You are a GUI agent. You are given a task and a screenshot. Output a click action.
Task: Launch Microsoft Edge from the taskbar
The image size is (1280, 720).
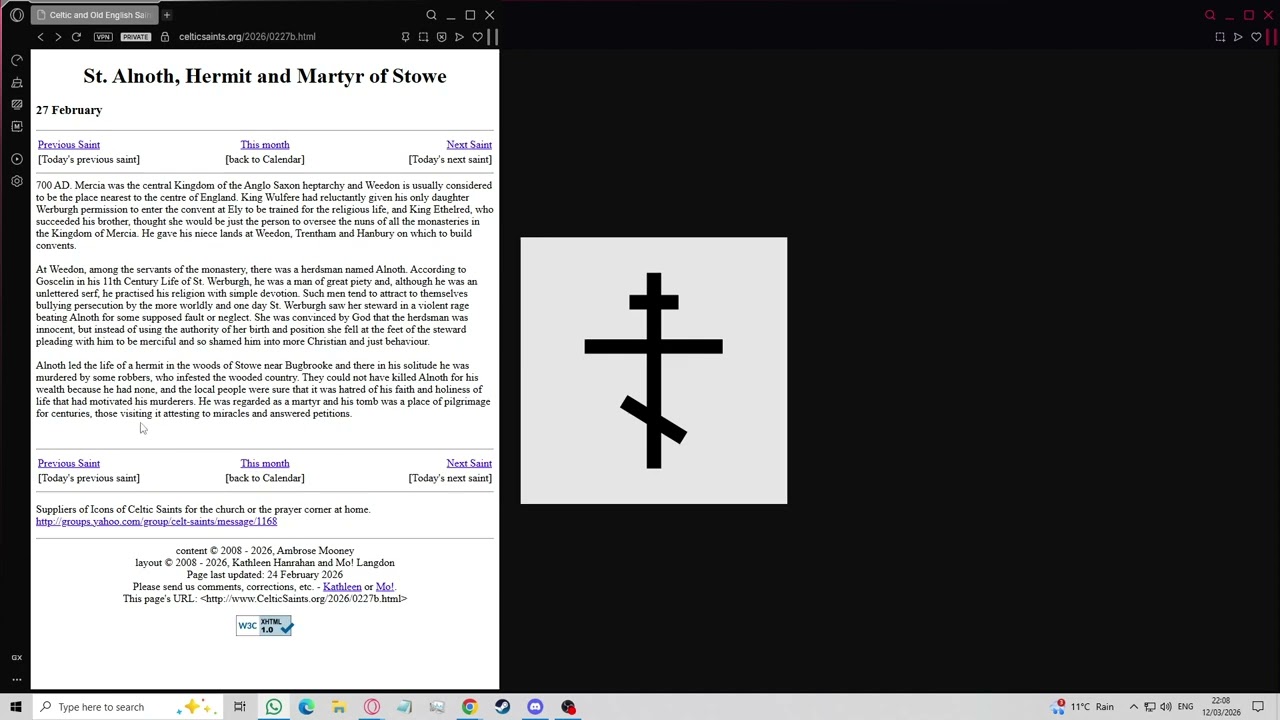point(306,707)
